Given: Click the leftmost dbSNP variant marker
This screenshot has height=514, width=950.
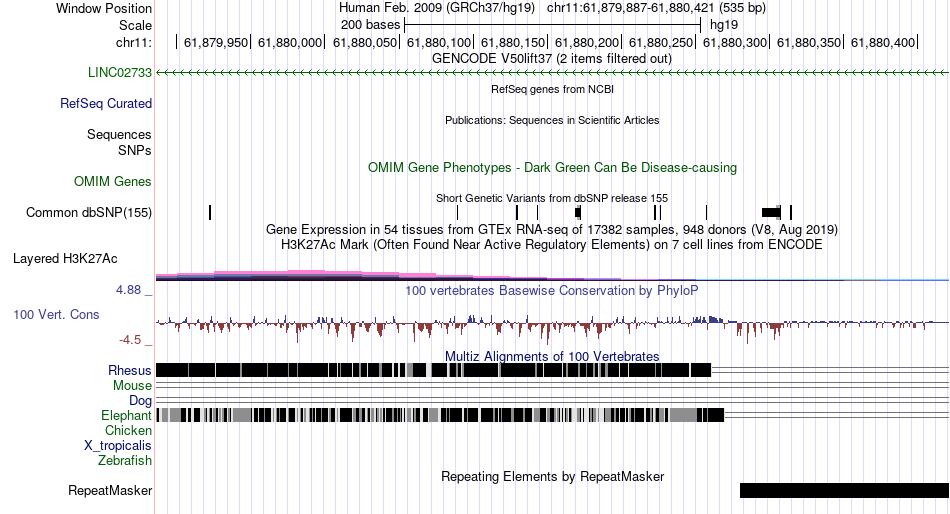Looking at the screenshot, I should (x=210, y=213).
